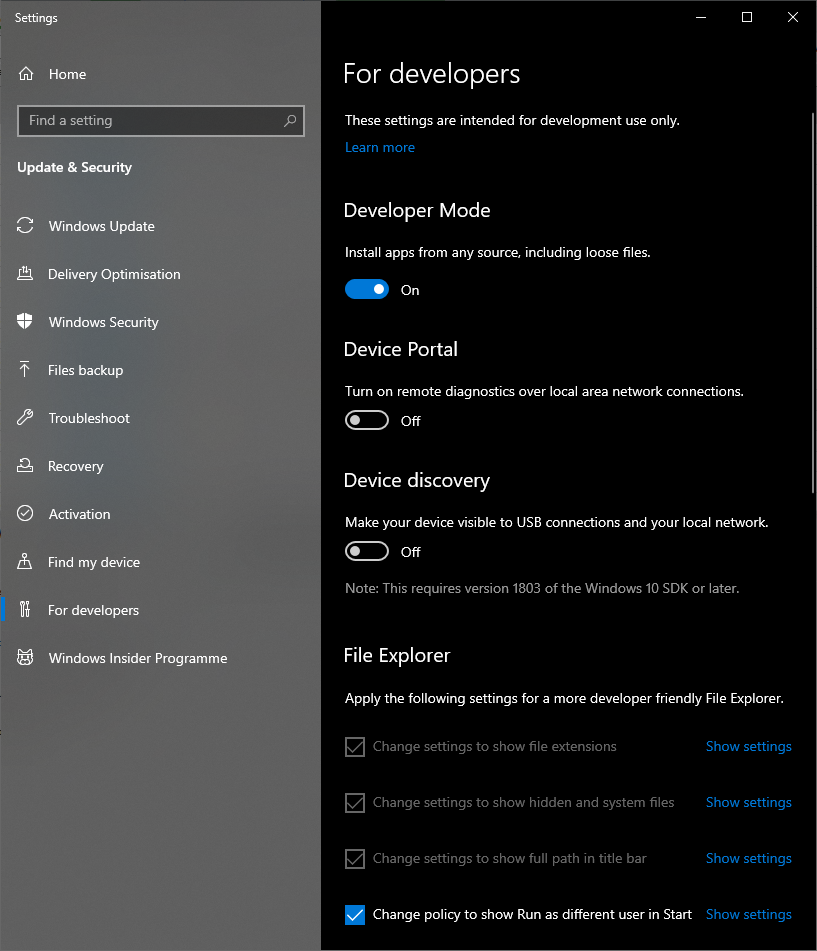The height and width of the screenshot is (951, 817).
Task: Click 'Install apps from any source' description
Action: (497, 252)
